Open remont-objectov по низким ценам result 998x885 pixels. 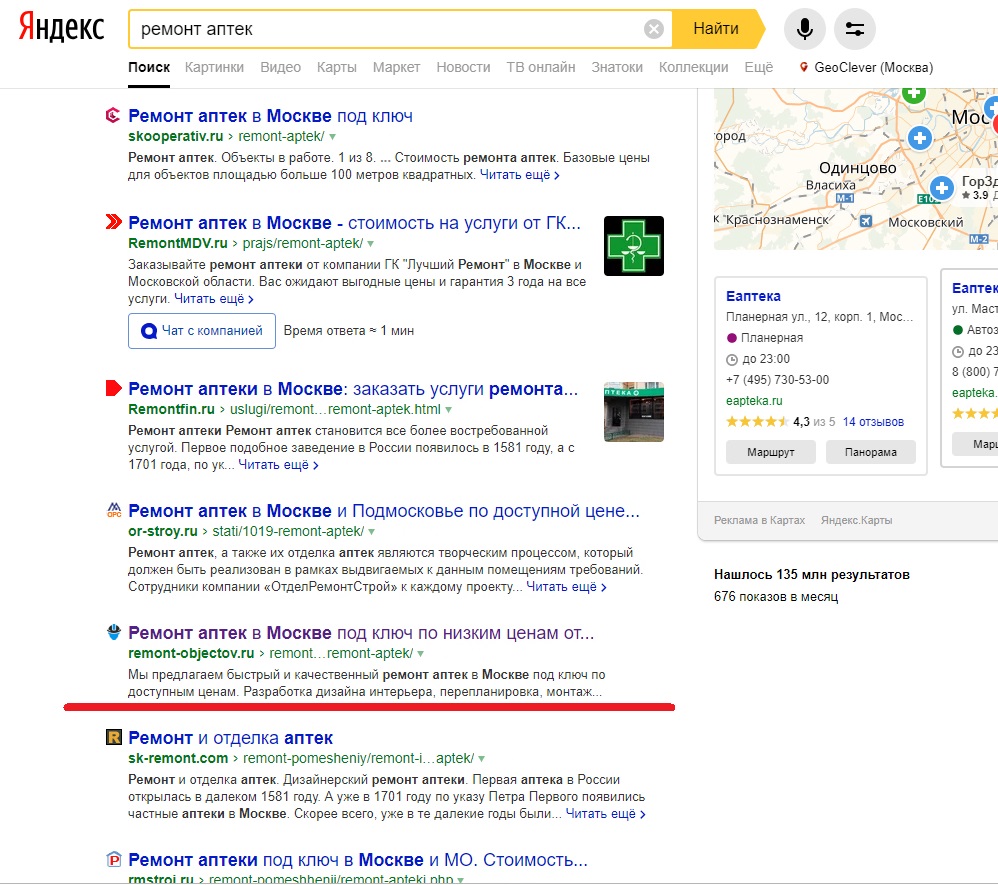[x=361, y=634]
